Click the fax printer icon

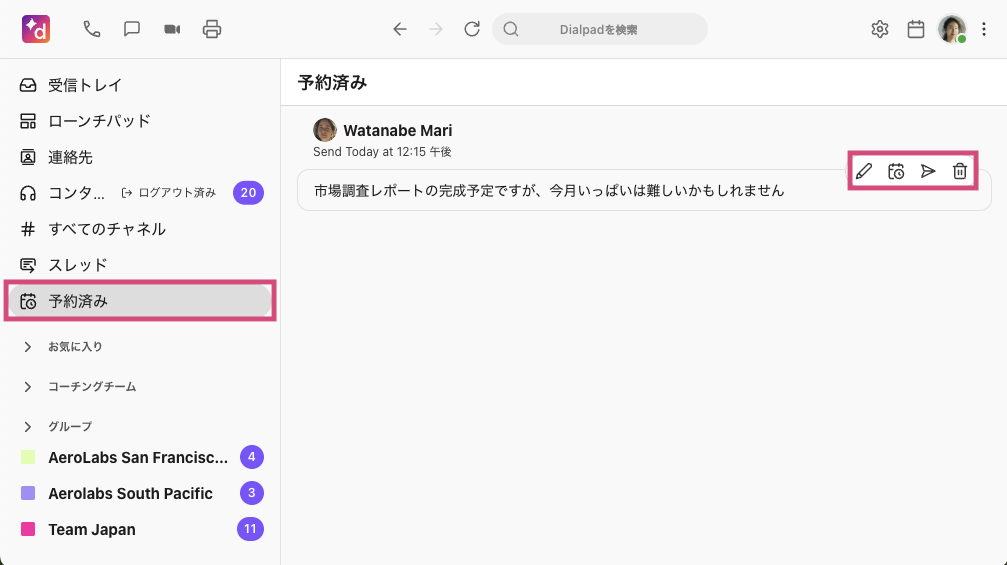212,29
